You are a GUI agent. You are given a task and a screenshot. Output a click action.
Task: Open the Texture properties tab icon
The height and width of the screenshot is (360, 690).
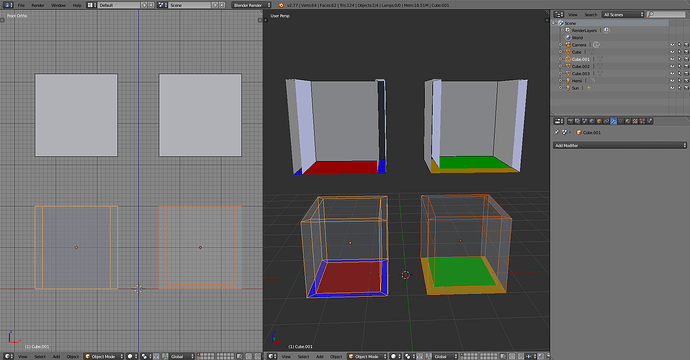[x=635, y=121]
